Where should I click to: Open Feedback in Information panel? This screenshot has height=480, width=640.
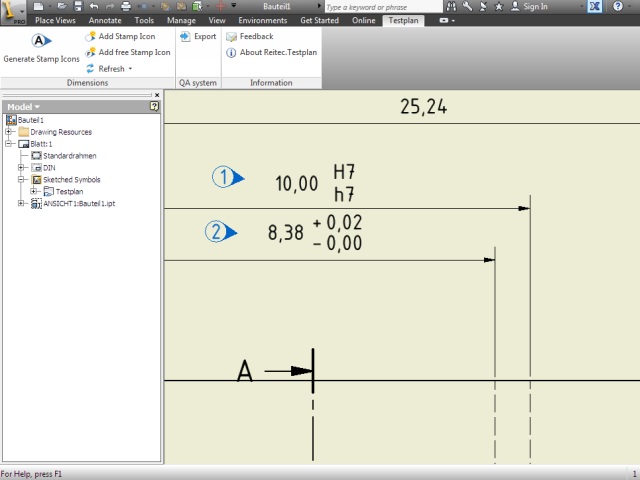click(249, 36)
